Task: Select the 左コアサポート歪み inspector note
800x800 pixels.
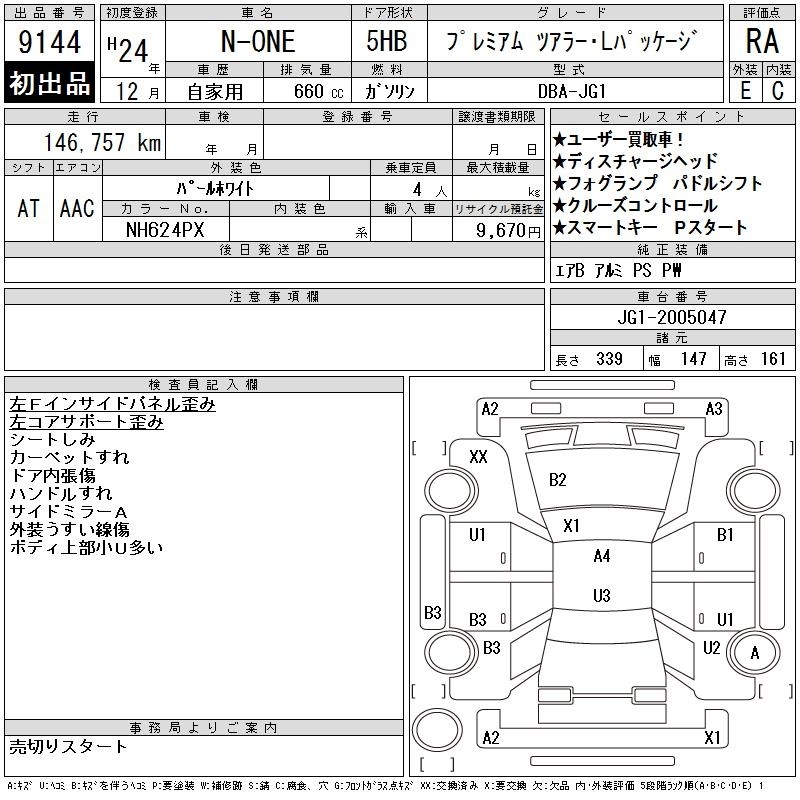Action: point(86,422)
